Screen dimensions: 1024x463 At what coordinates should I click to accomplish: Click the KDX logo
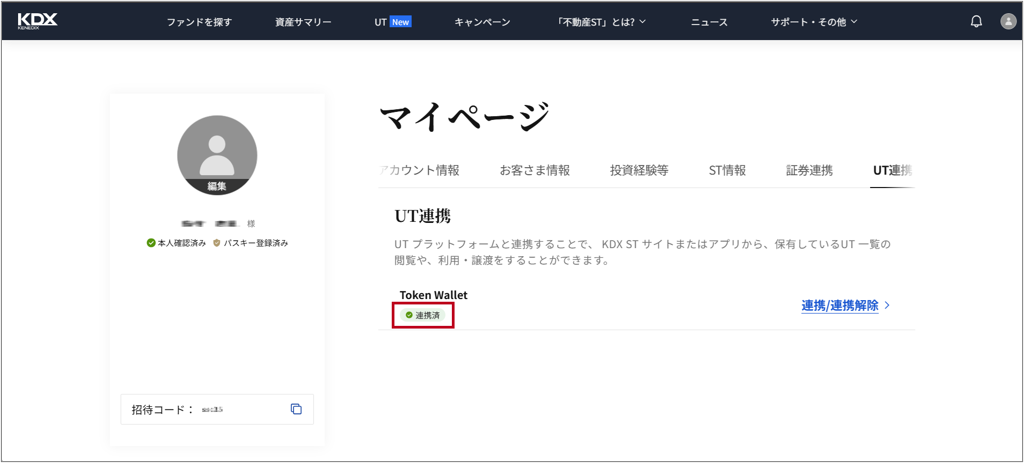click(x=37, y=21)
